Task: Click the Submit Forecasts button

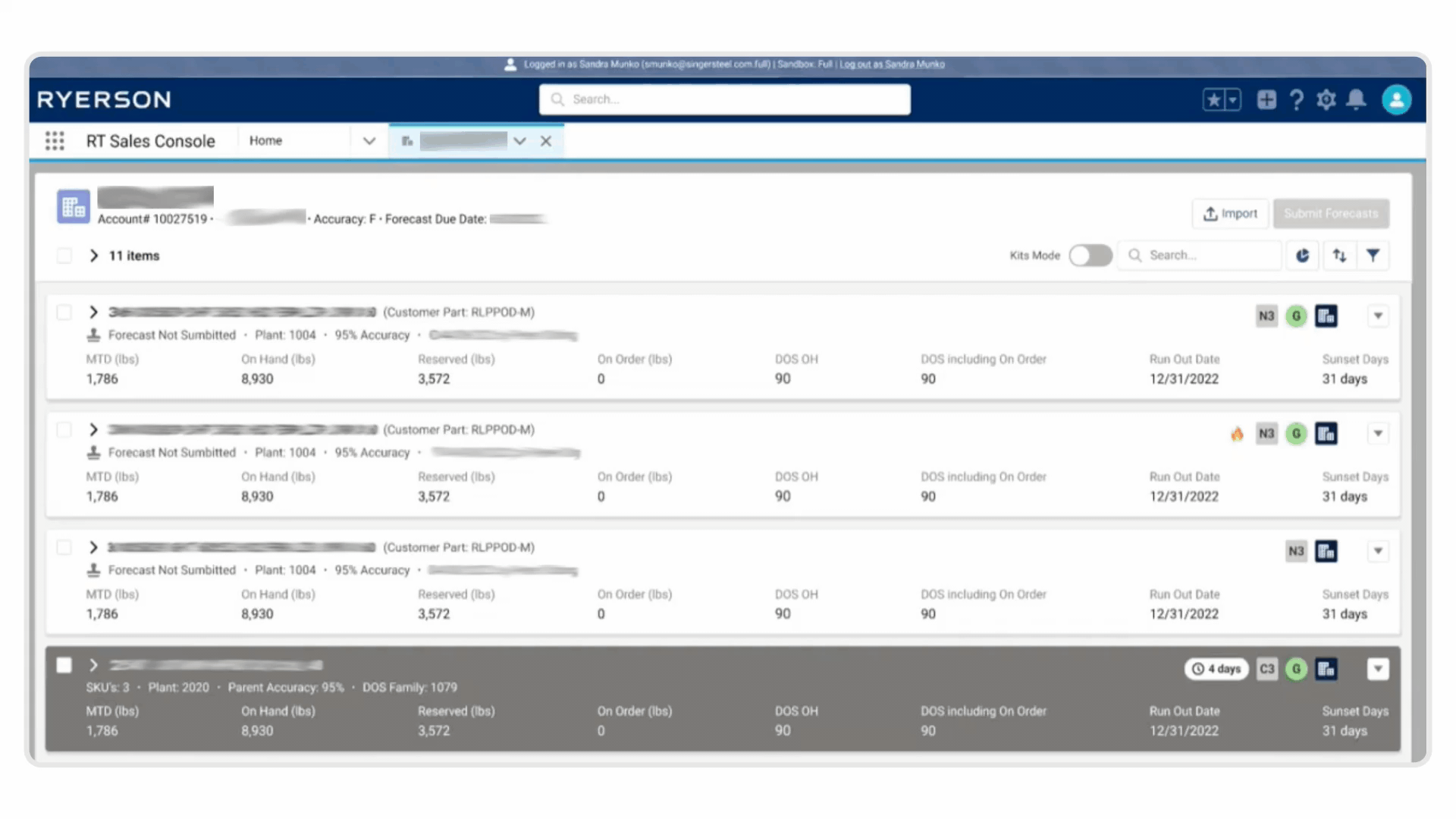Action: (x=1331, y=214)
